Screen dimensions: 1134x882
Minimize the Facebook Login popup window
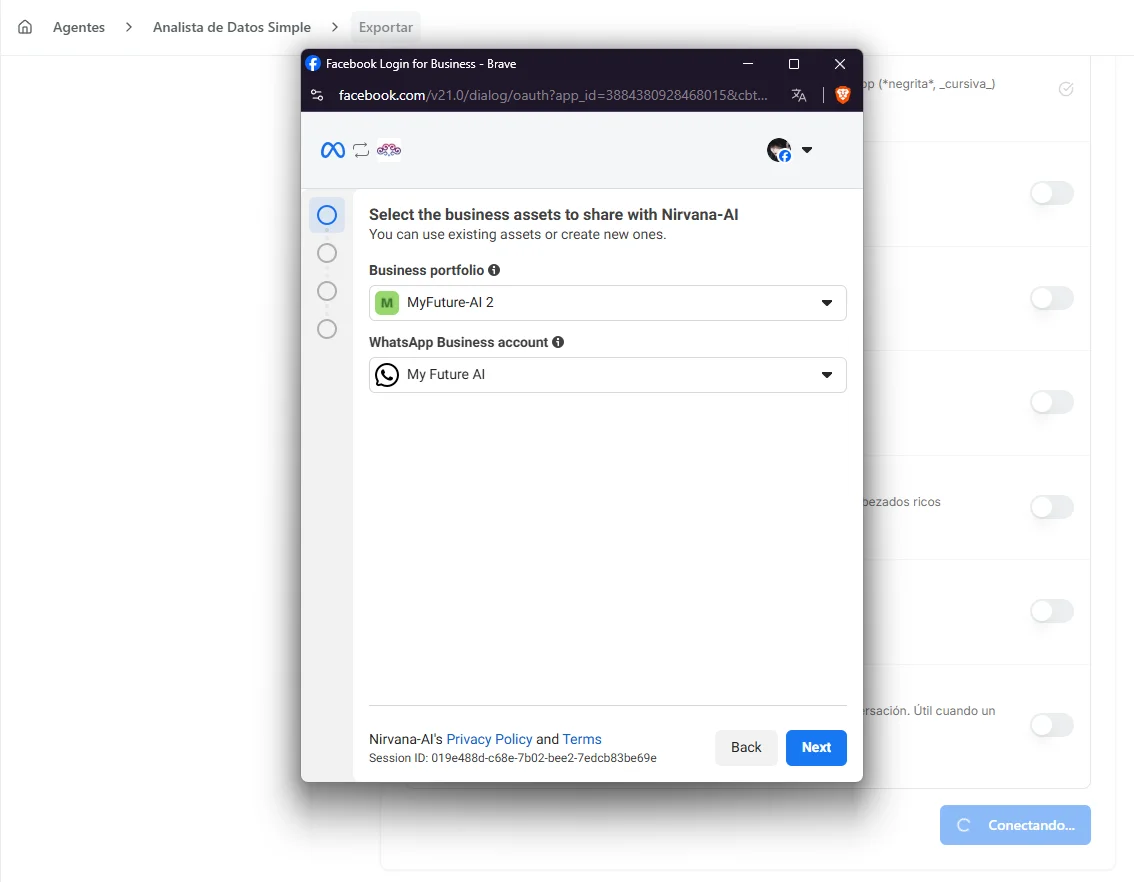[748, 64]
